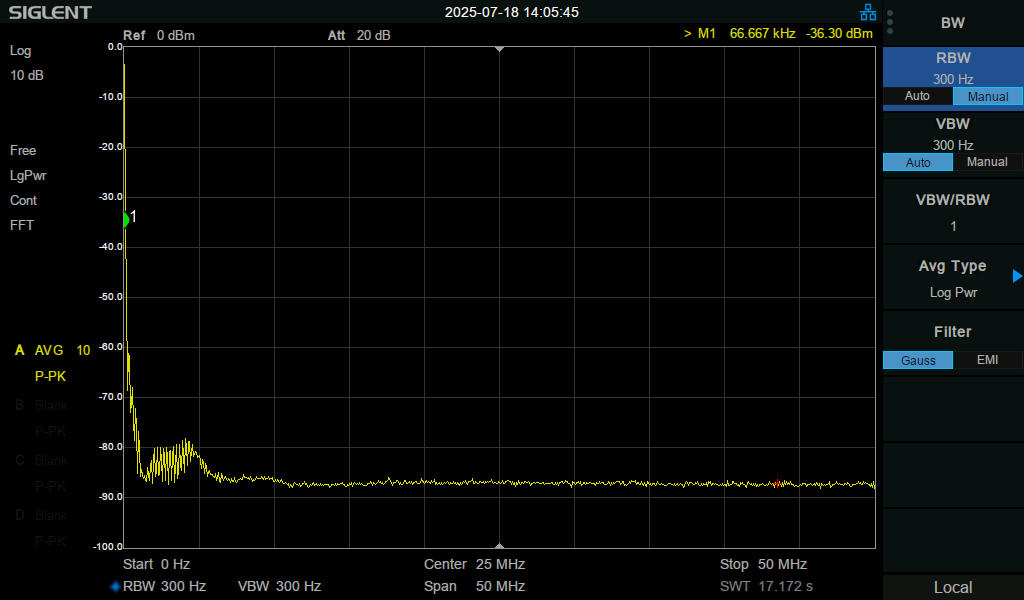Click the Att 20 dB label
1024x600 pixels.
[x=359, y=35]
